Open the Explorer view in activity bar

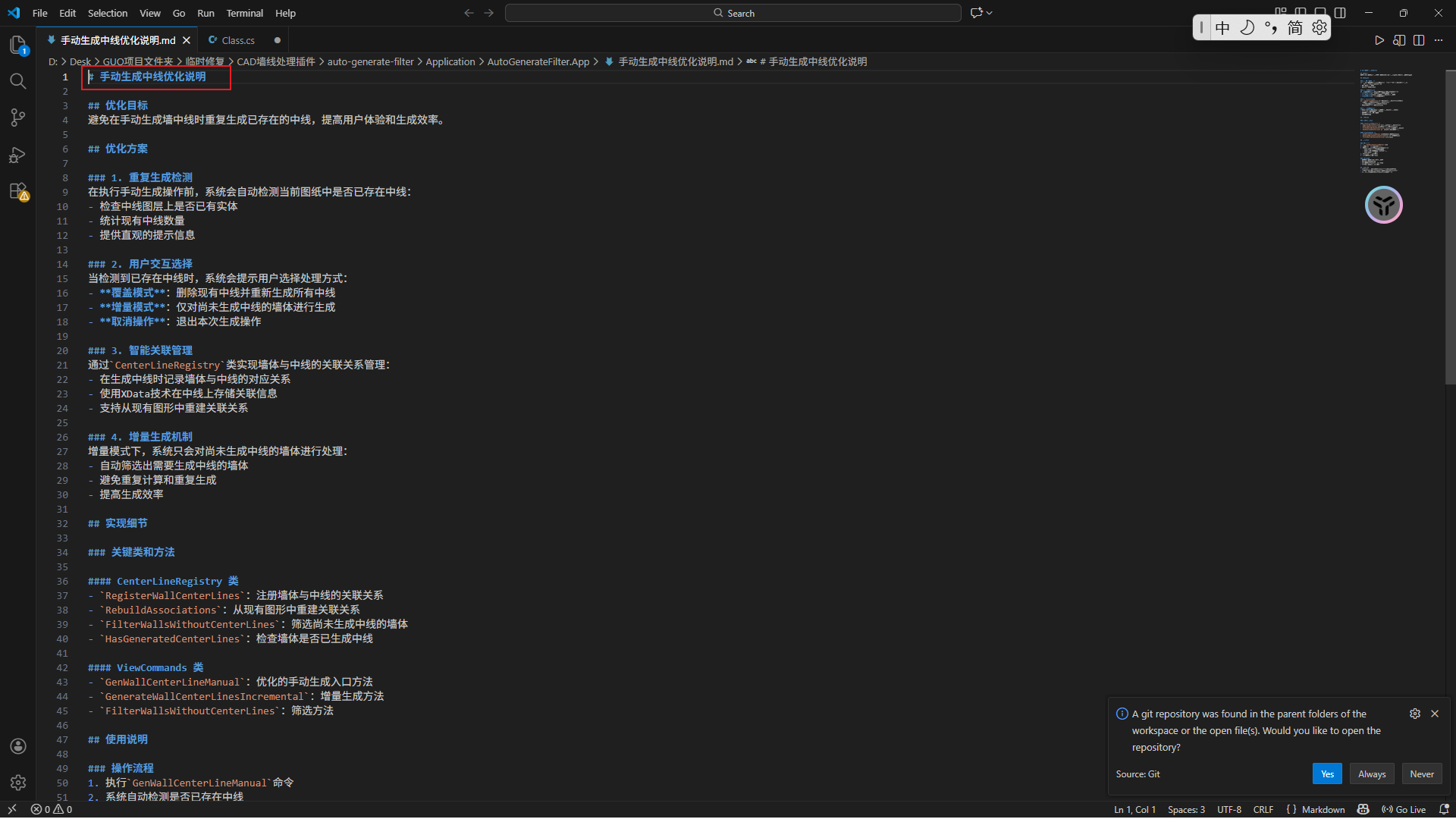[18, 45]
